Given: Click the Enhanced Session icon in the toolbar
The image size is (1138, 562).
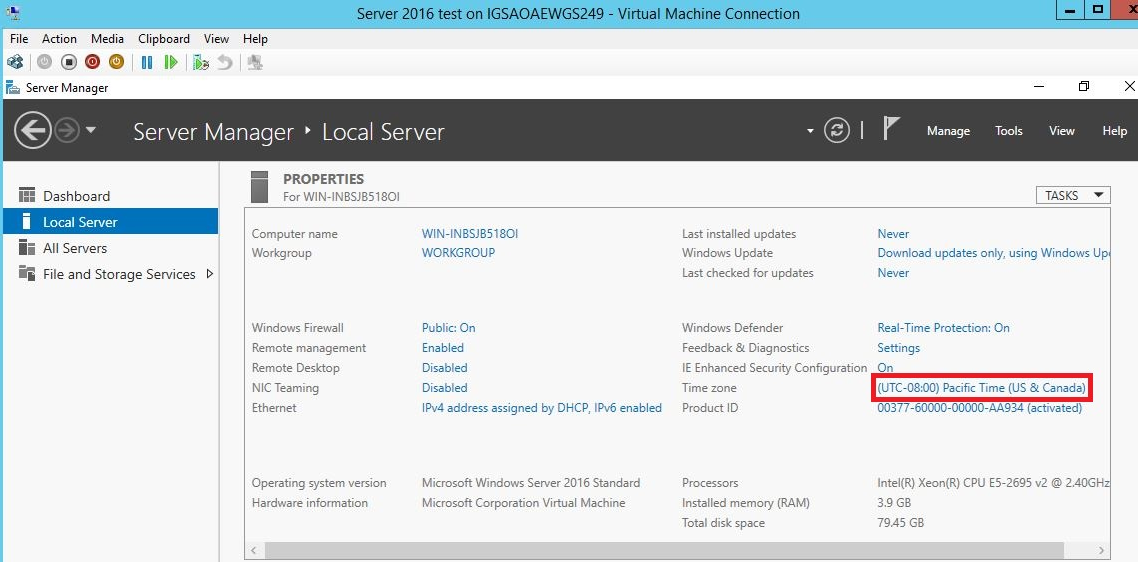Looking at the screenshot, I should pyautogui.click(x=255, y=62).
